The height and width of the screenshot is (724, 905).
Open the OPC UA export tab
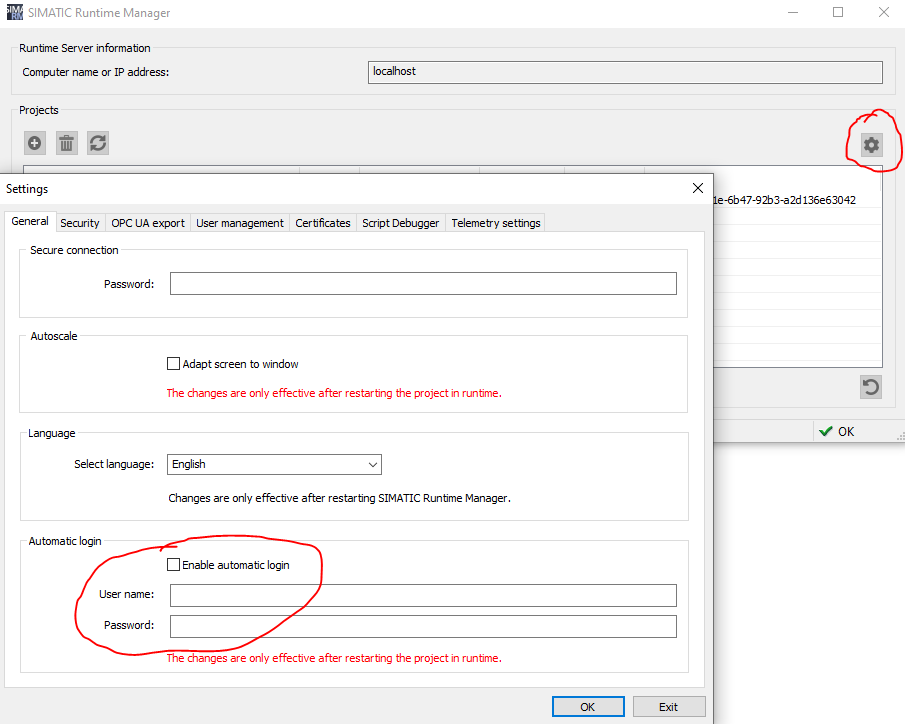(148, 223)
